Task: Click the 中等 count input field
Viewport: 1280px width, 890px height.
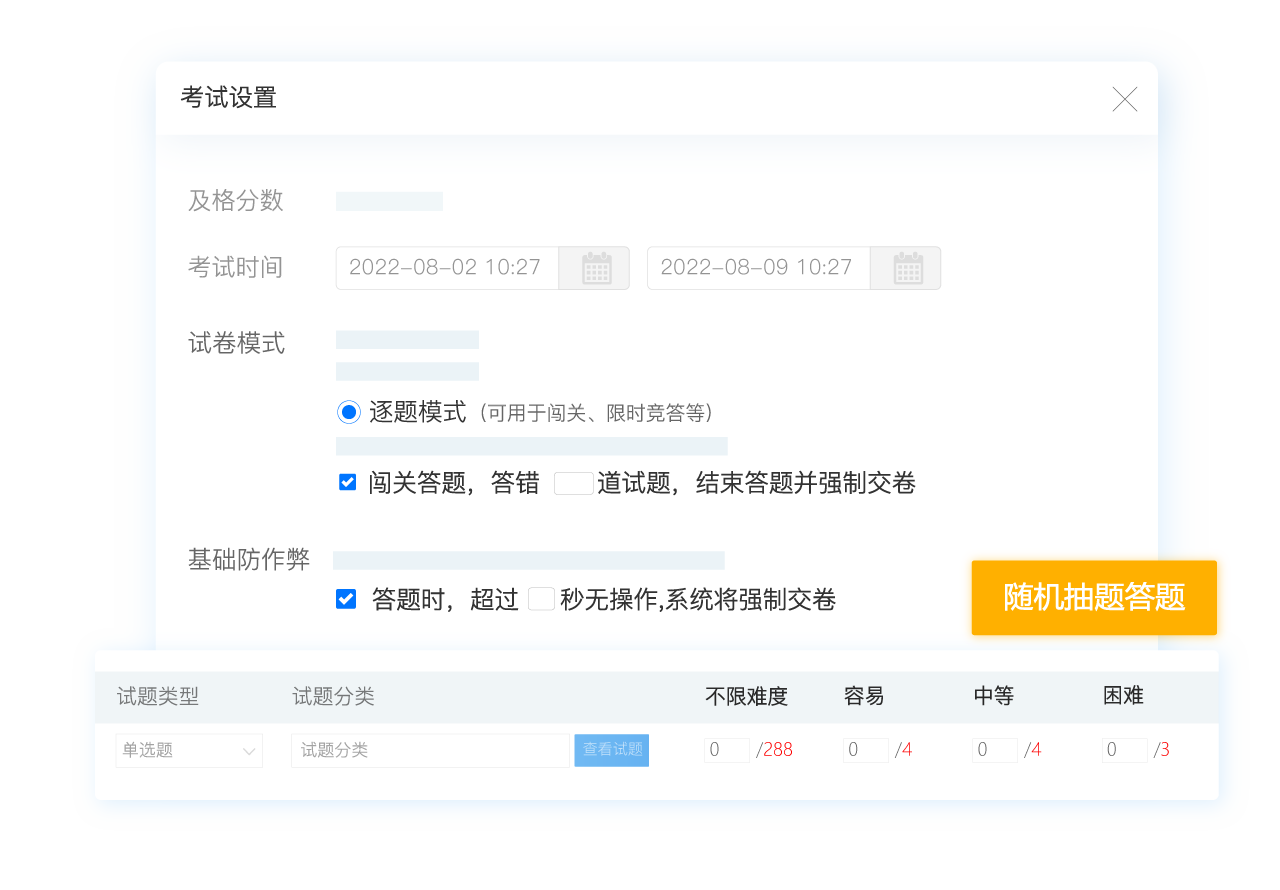Action: (x=995, y=750)
